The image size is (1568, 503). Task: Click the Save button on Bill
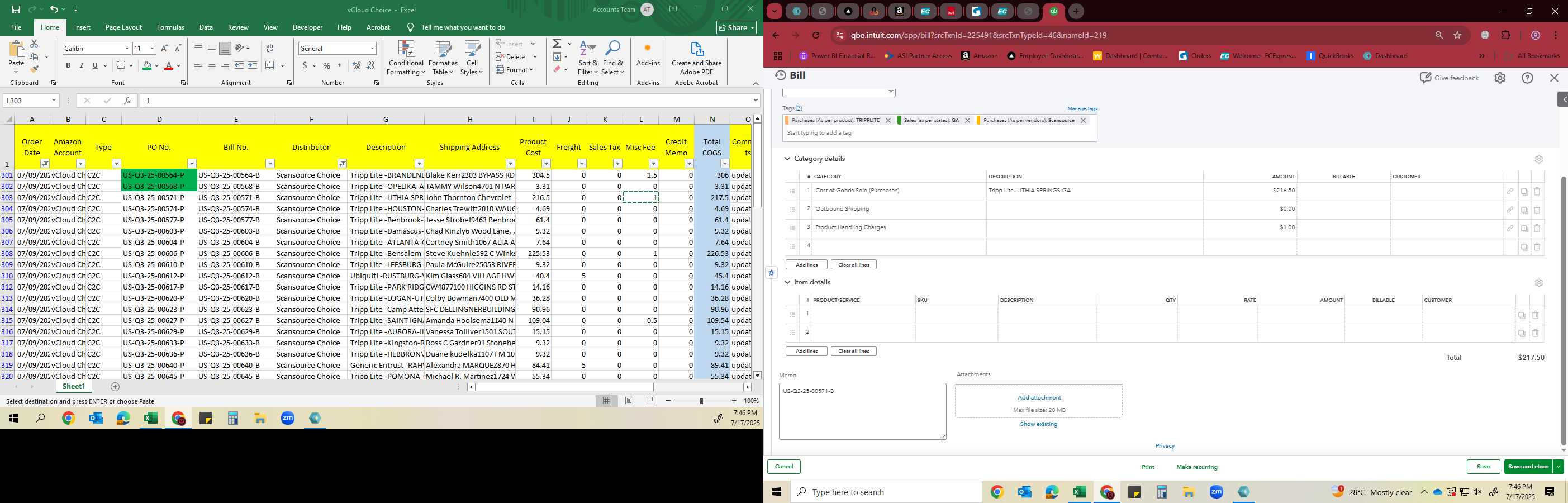click(x=1484, y=467)
